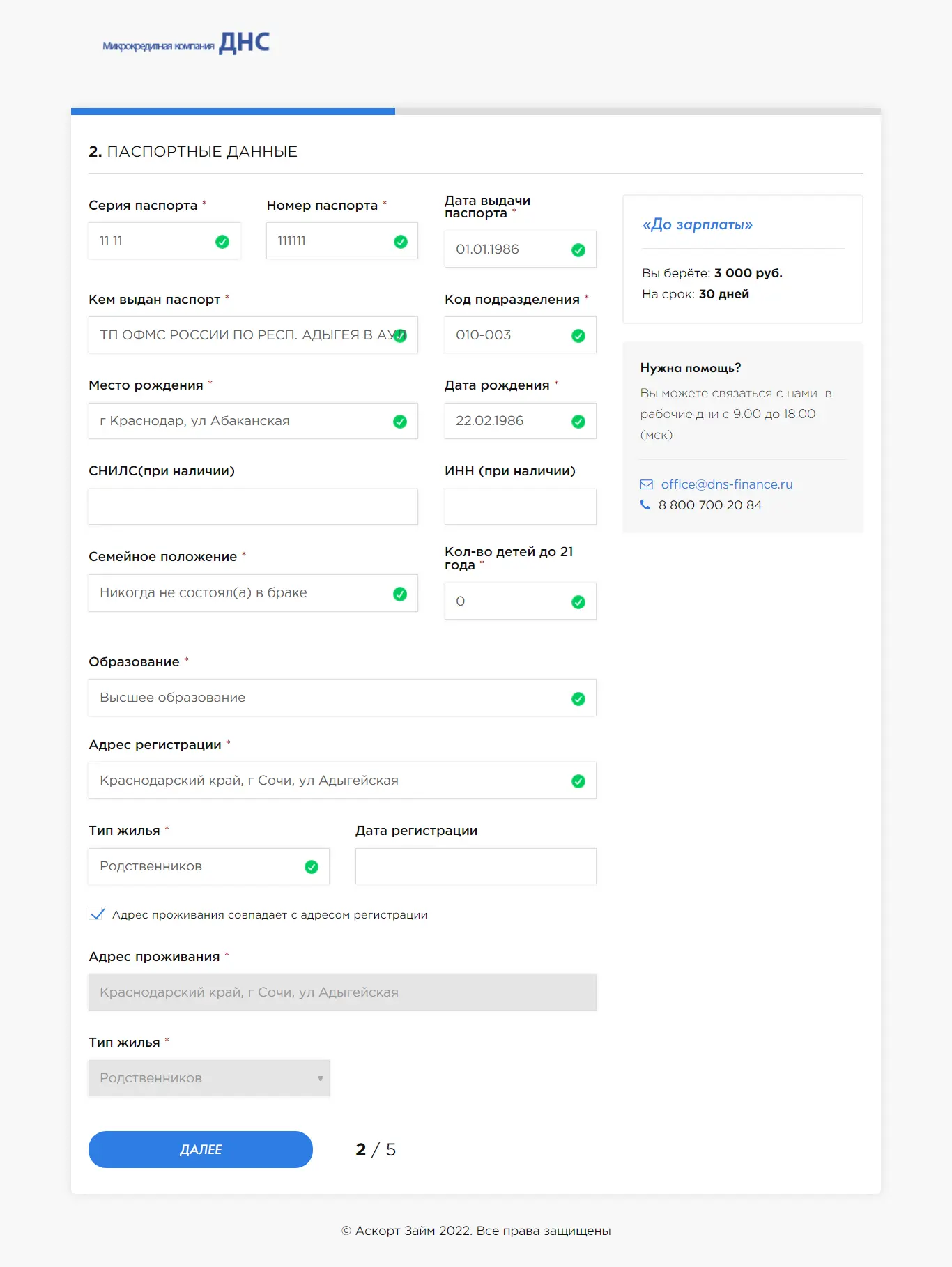
Task: Focus Кол-во детей до 21 года input
Action: [521, 601]
